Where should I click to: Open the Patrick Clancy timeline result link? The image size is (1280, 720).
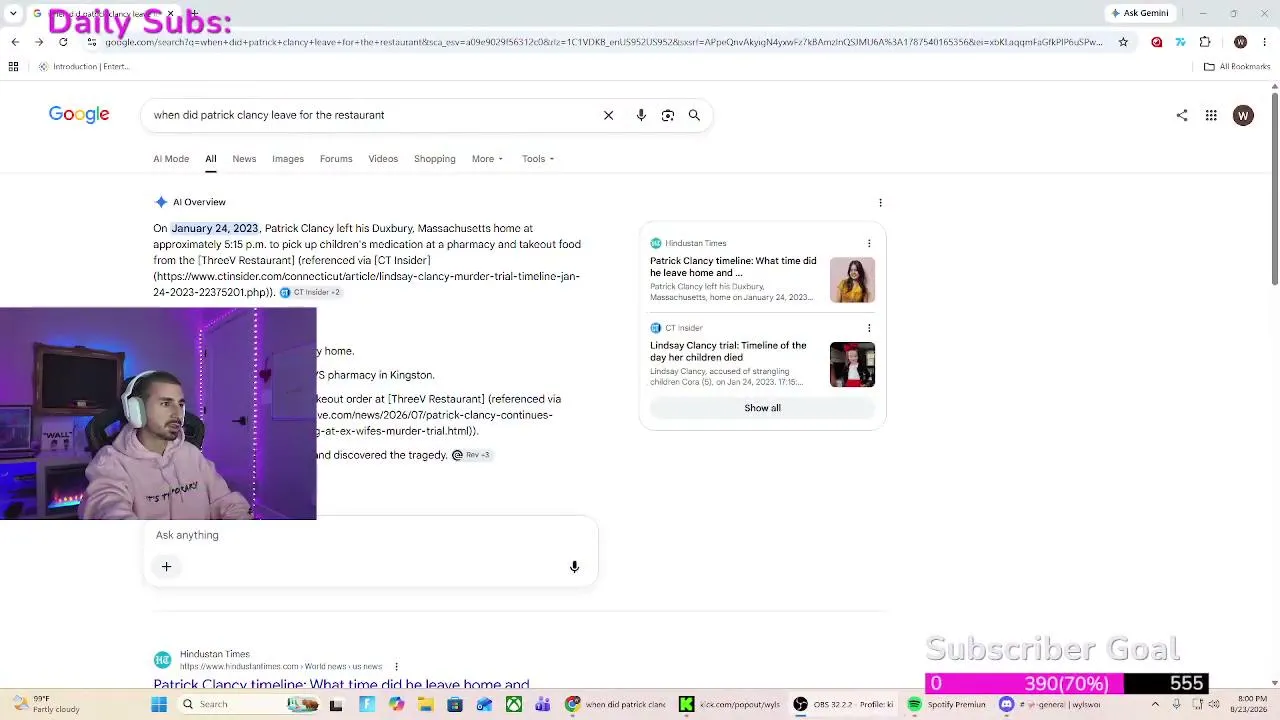[x=341, y=685]
